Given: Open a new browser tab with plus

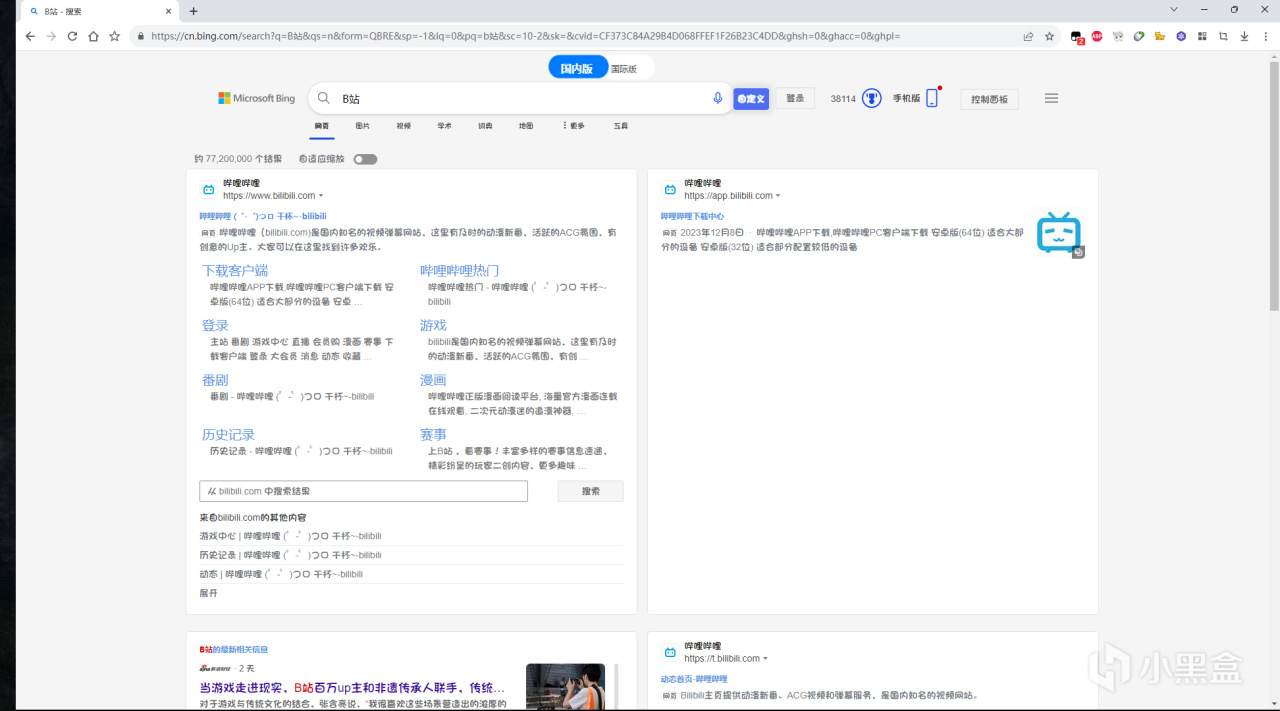Looking at the screenshot, I should (193, 11).
